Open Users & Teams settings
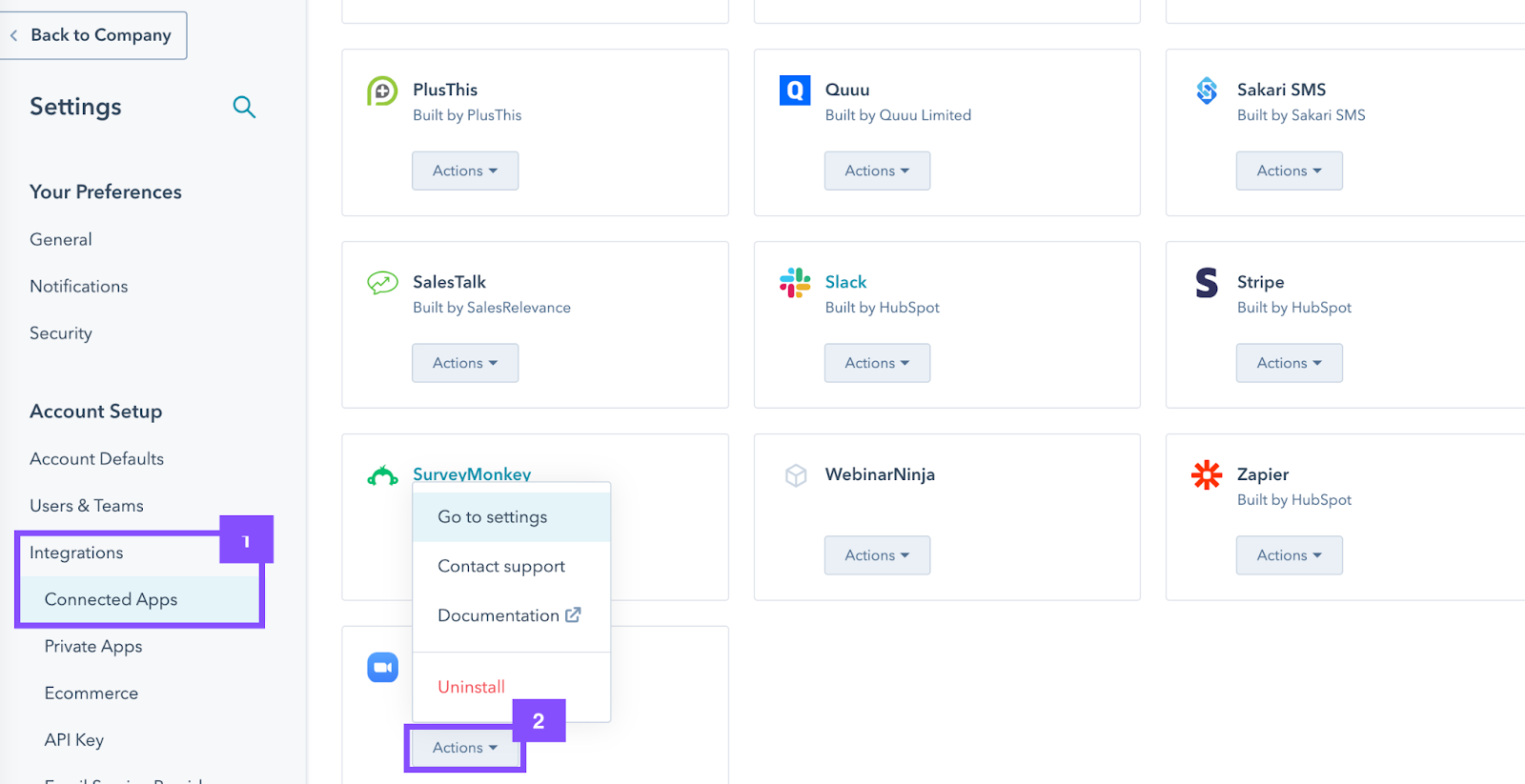The width and height of the screenshot is (1525, 784). tap(87, 506)
